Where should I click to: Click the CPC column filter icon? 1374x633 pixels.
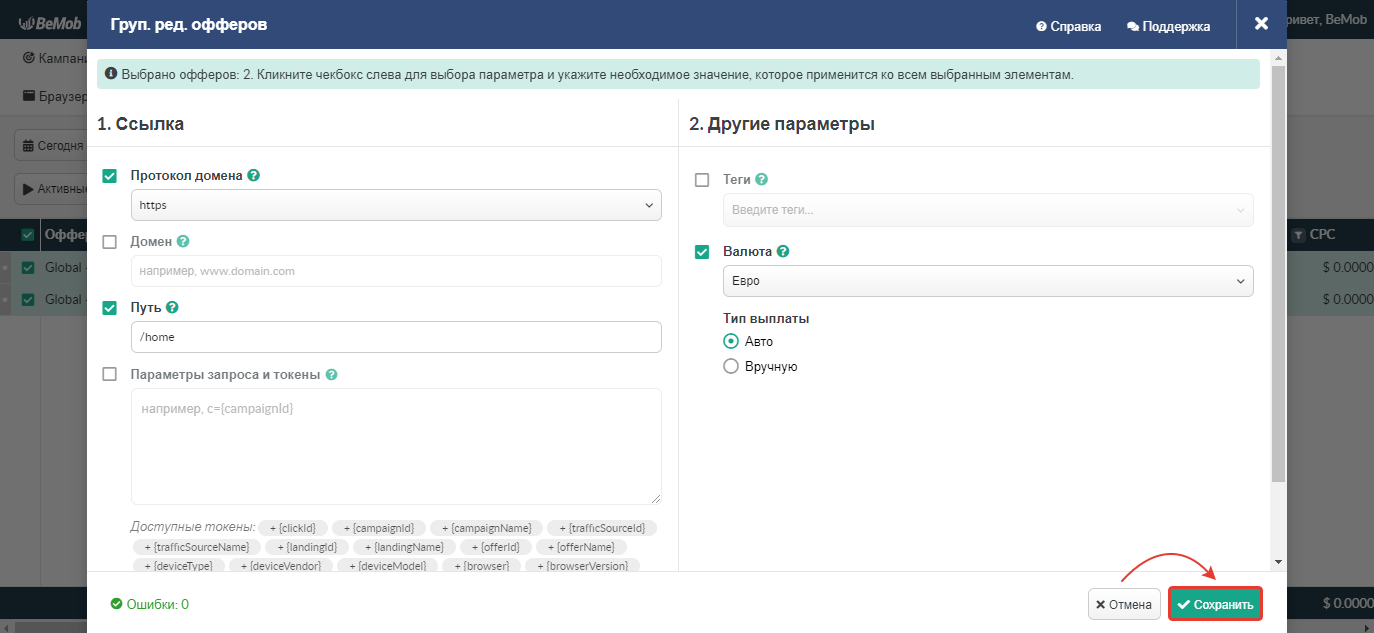point(1298,235)
